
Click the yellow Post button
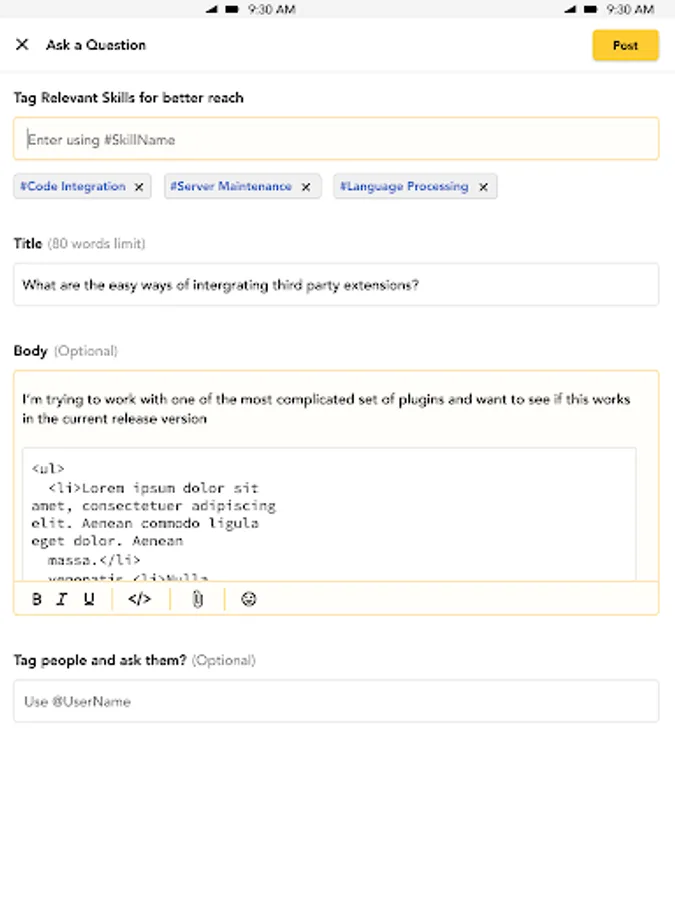(625, 45)
